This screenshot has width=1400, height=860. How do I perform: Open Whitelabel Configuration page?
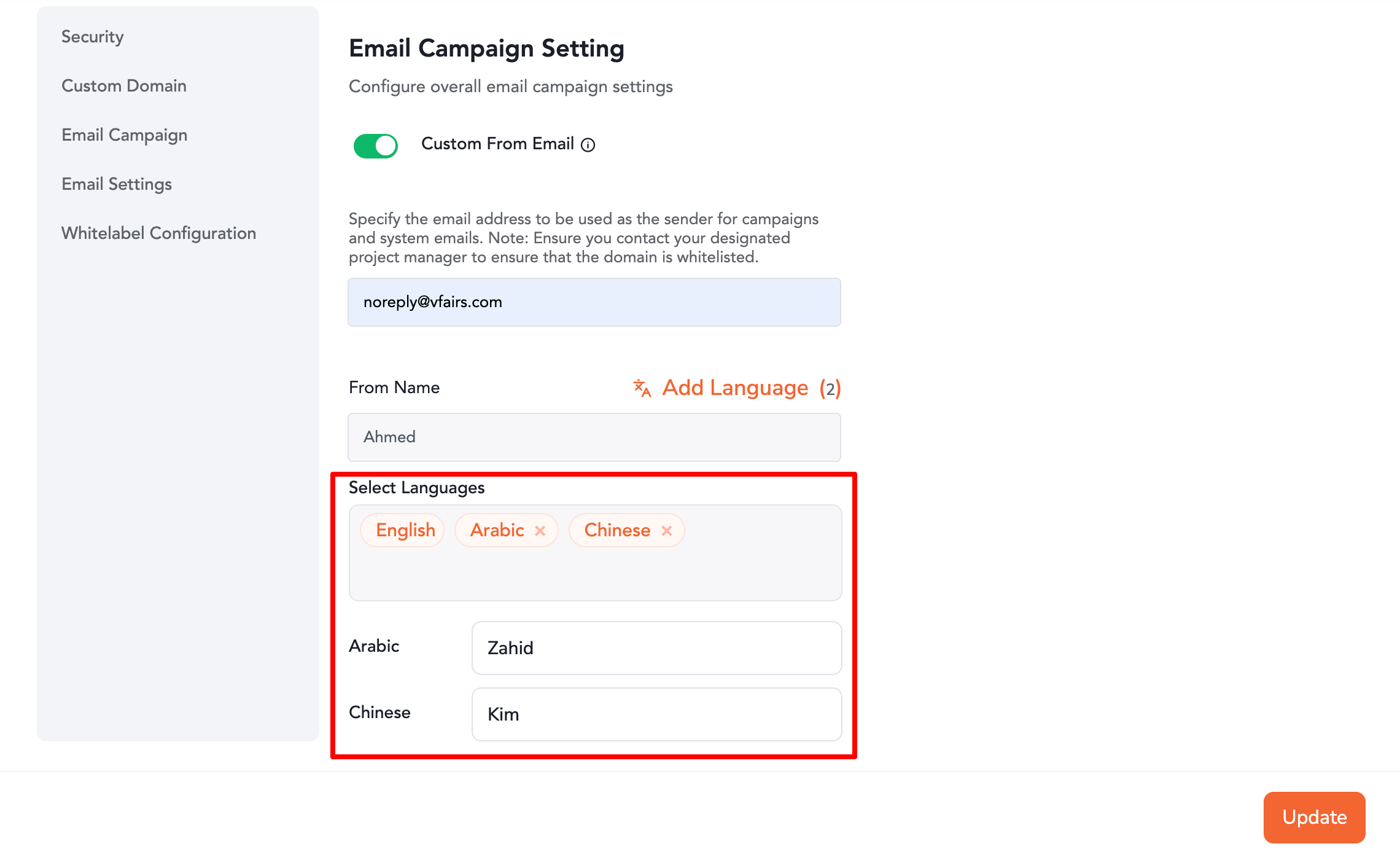[x=158, y=233]
